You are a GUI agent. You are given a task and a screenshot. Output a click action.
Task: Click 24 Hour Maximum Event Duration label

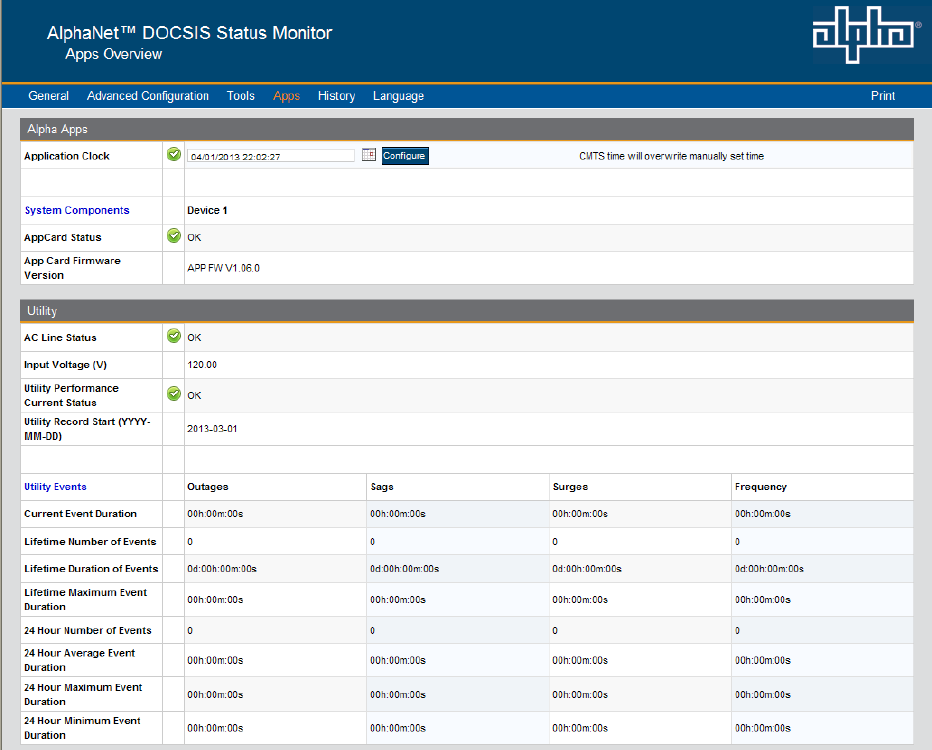click(83, 694)
